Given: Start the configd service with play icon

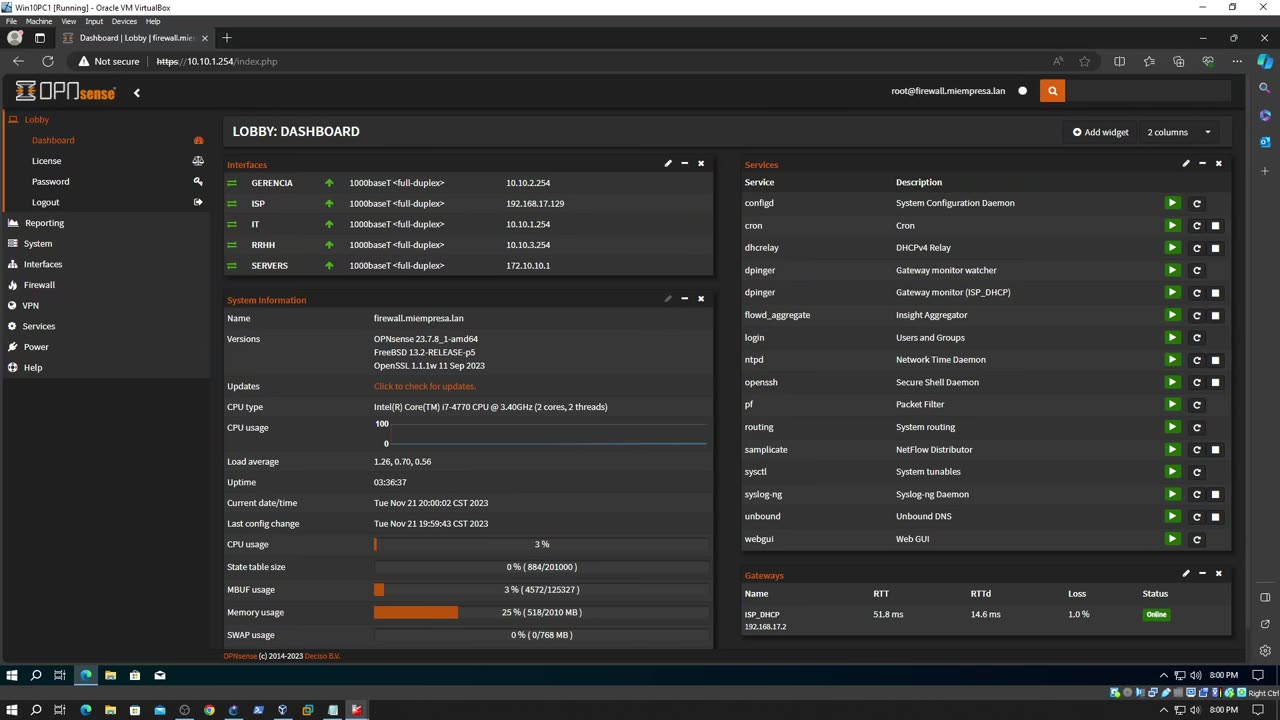Looking at the screenshot, I should click(1172, 203).
